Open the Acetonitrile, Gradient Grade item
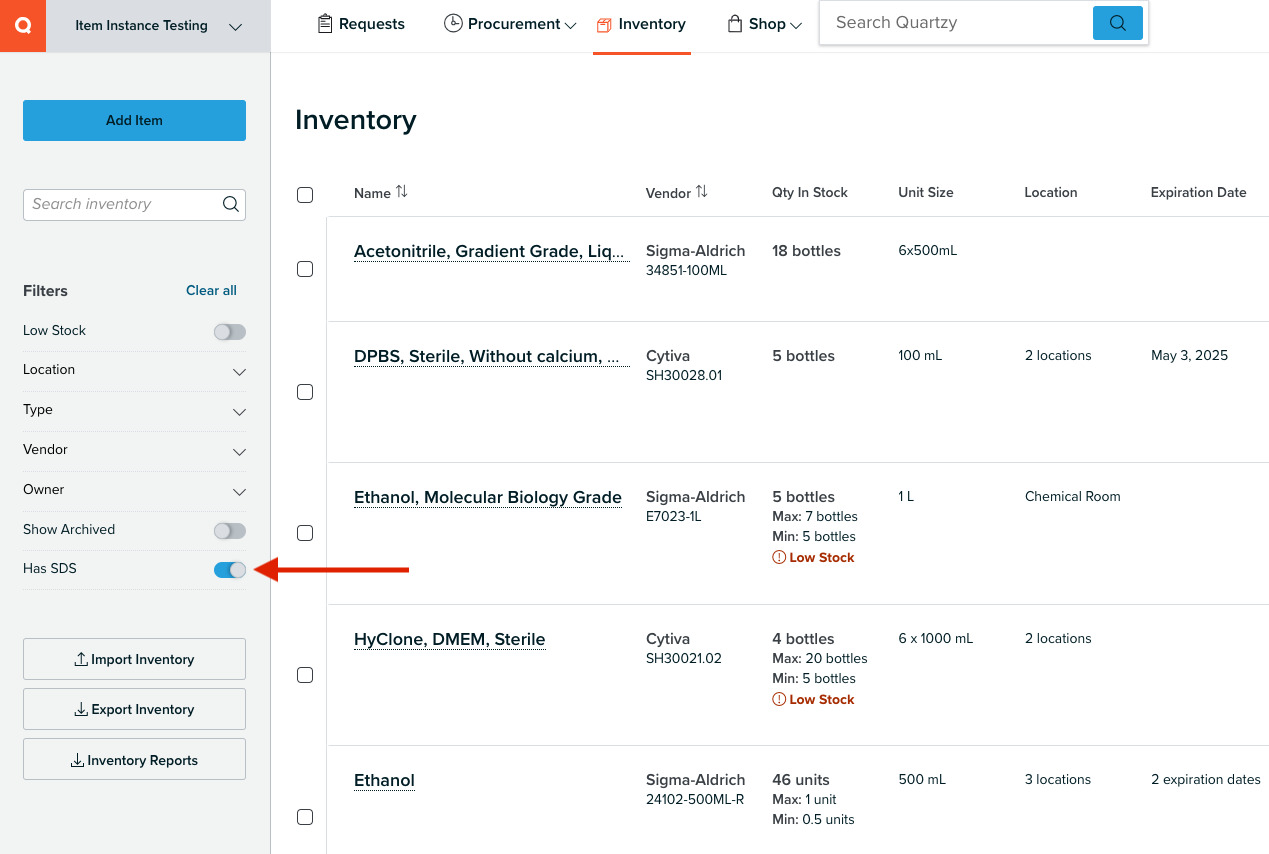1269x854 pixels. (489, 252)
